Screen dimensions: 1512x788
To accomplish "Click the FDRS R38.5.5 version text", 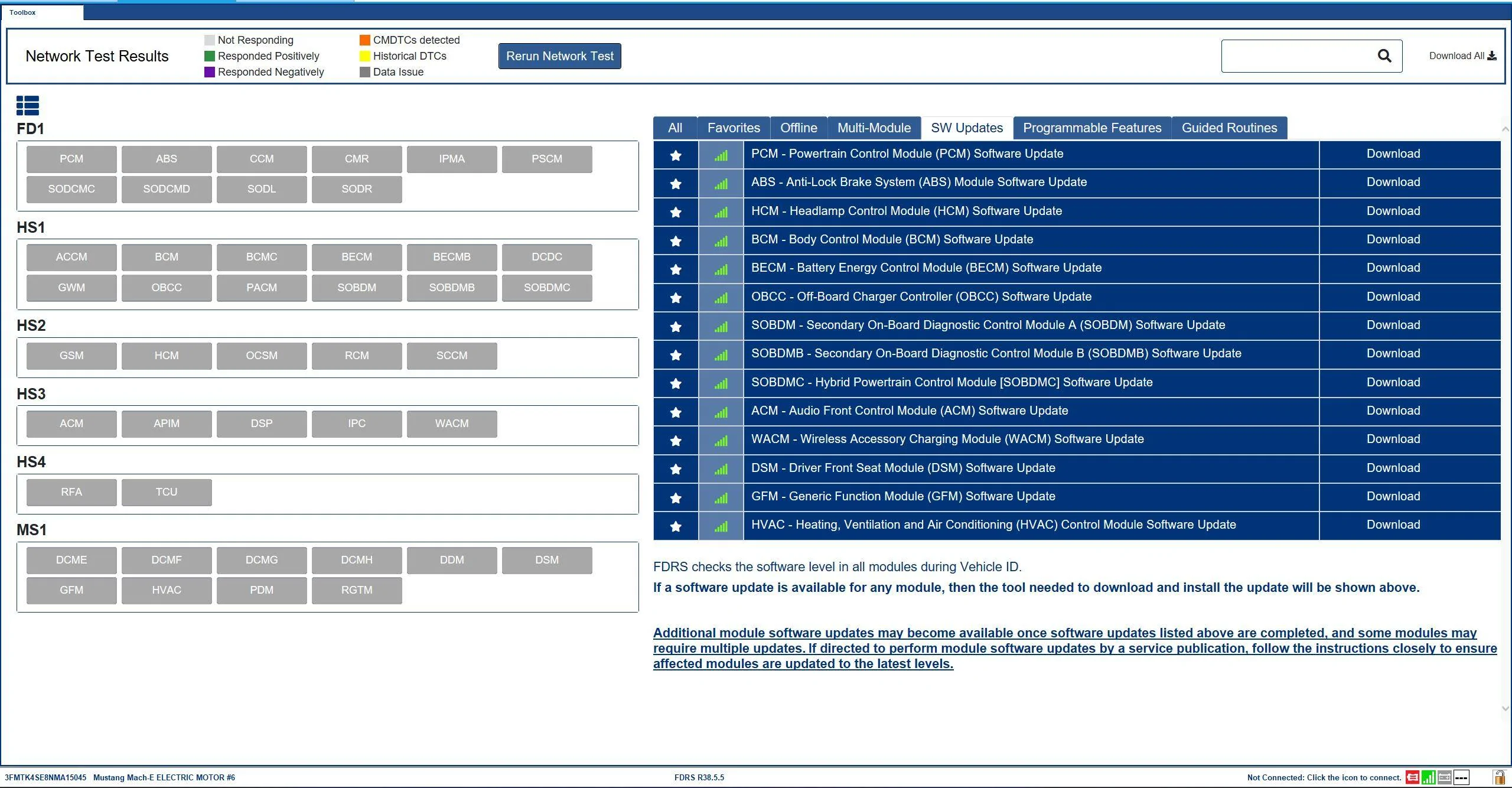I will tap(699, 777).
